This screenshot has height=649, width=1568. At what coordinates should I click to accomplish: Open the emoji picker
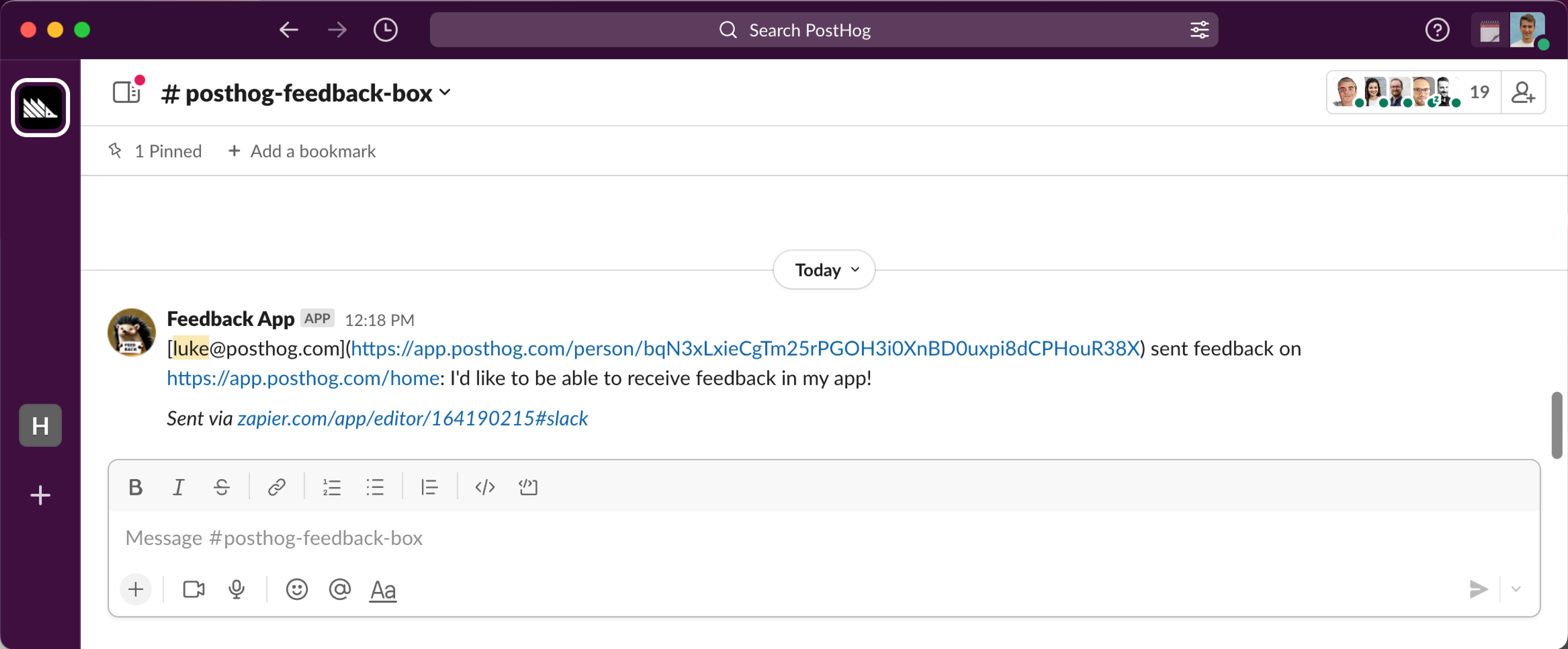click(297, 589)
